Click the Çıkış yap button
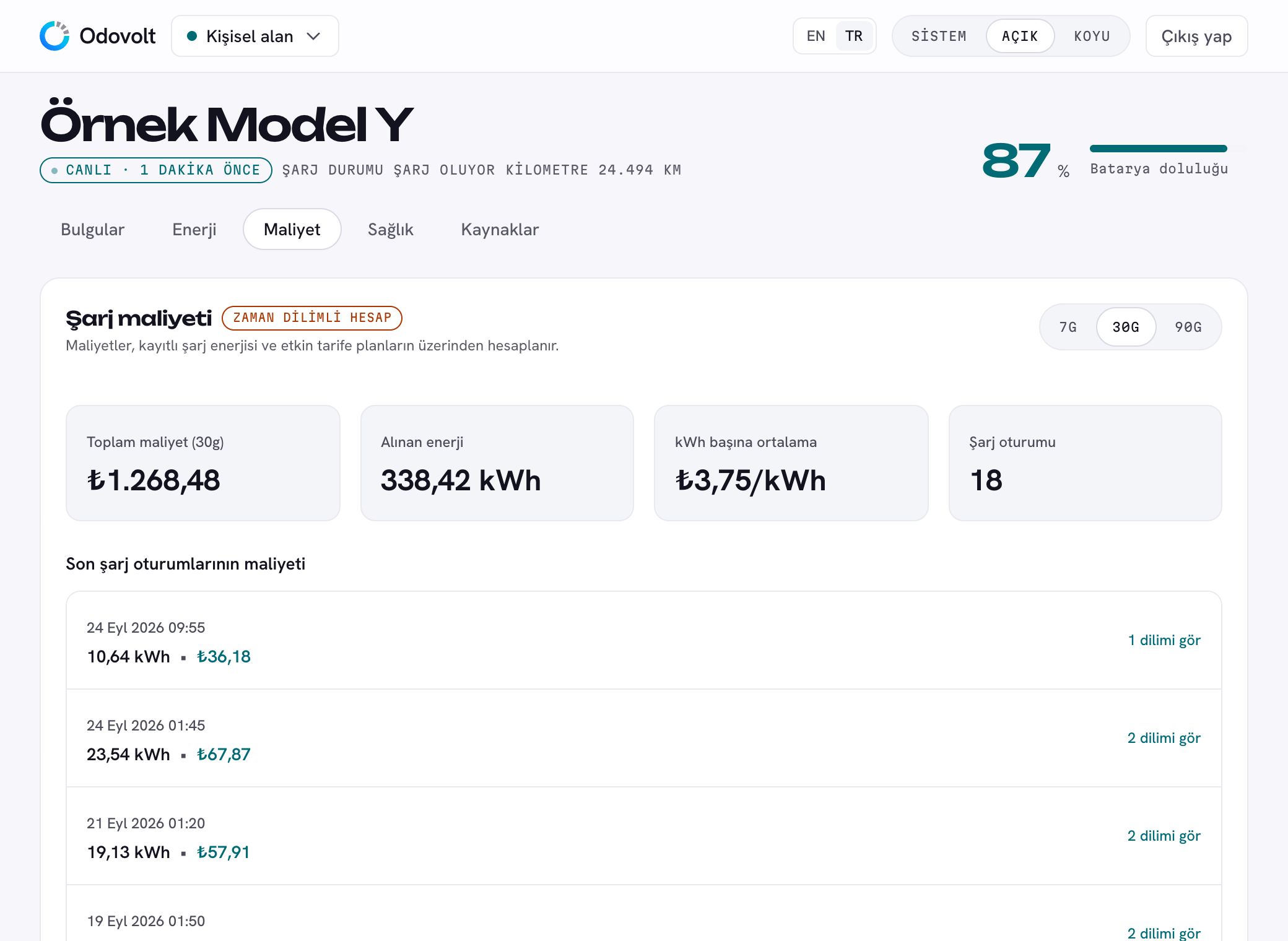 tap(1196, 36)
